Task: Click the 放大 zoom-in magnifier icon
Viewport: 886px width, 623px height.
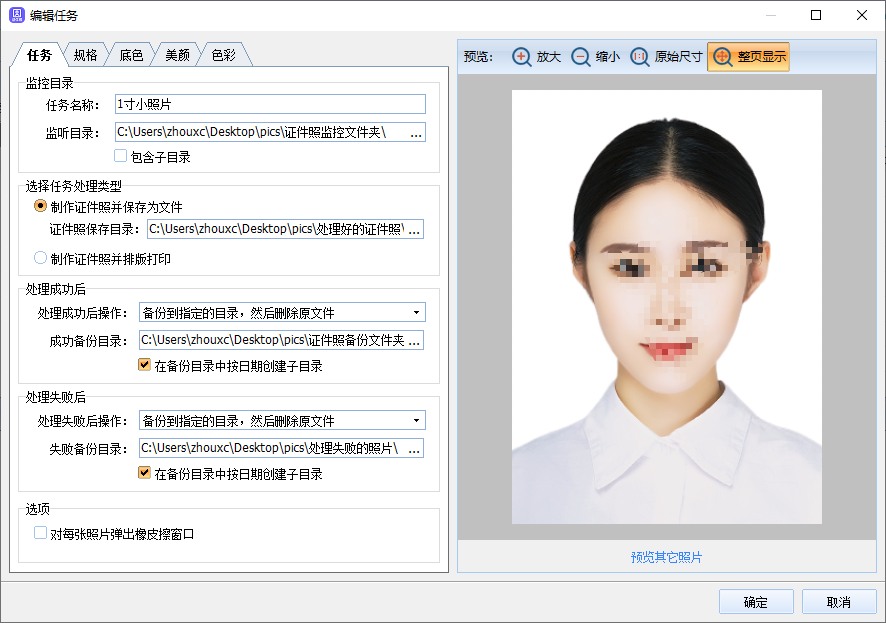Action: (x=521, y=56)
